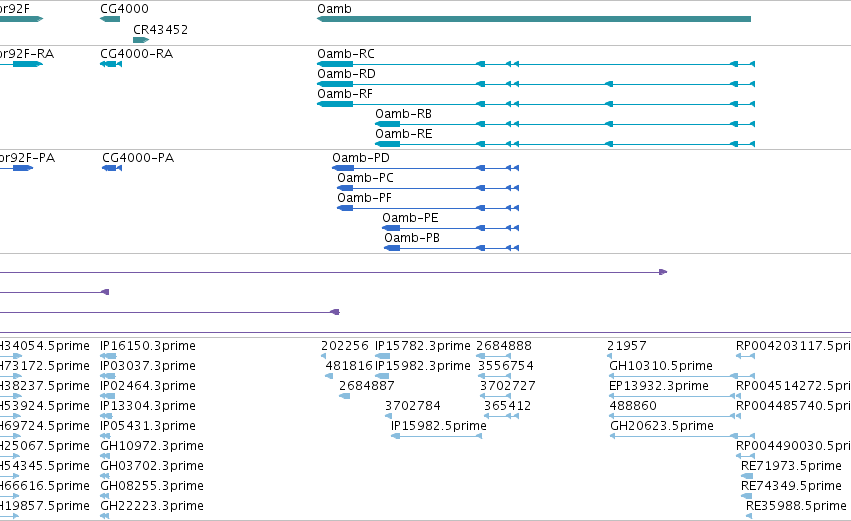The height and width of the screenshot is (521, 851).
Task: Click EST label IP16150.3prime
Action: 148,346
